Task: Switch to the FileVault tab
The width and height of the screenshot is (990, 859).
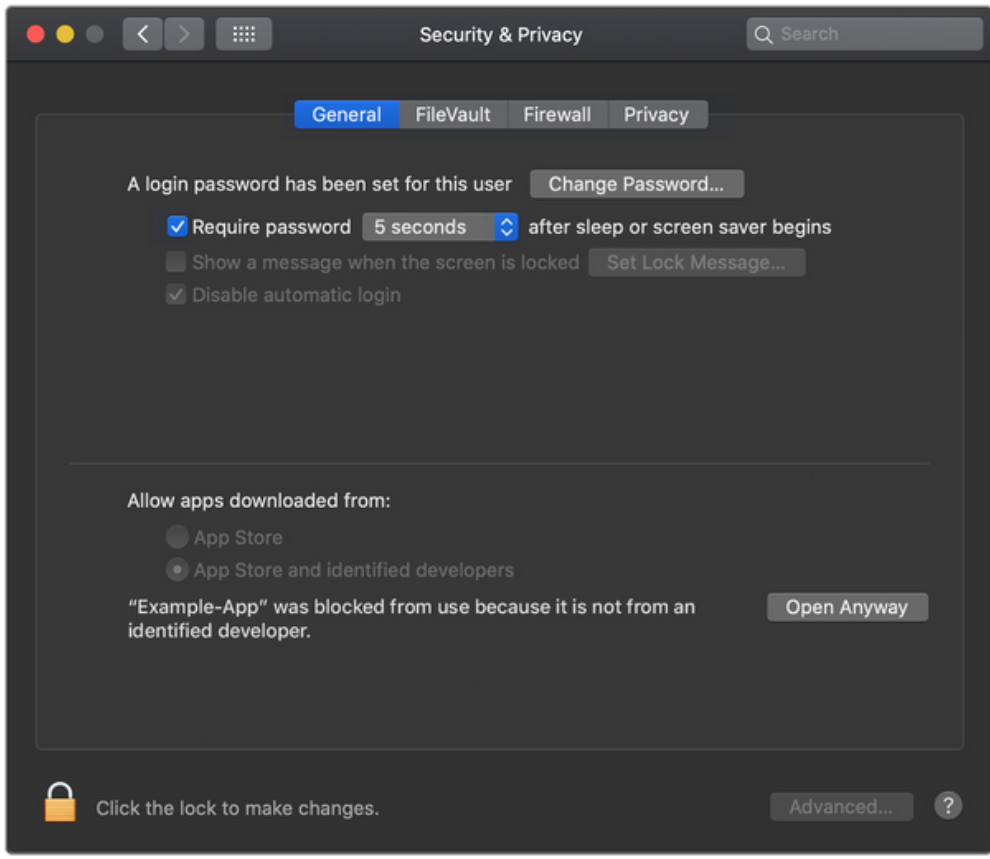Action: click(x=453, y=115)
